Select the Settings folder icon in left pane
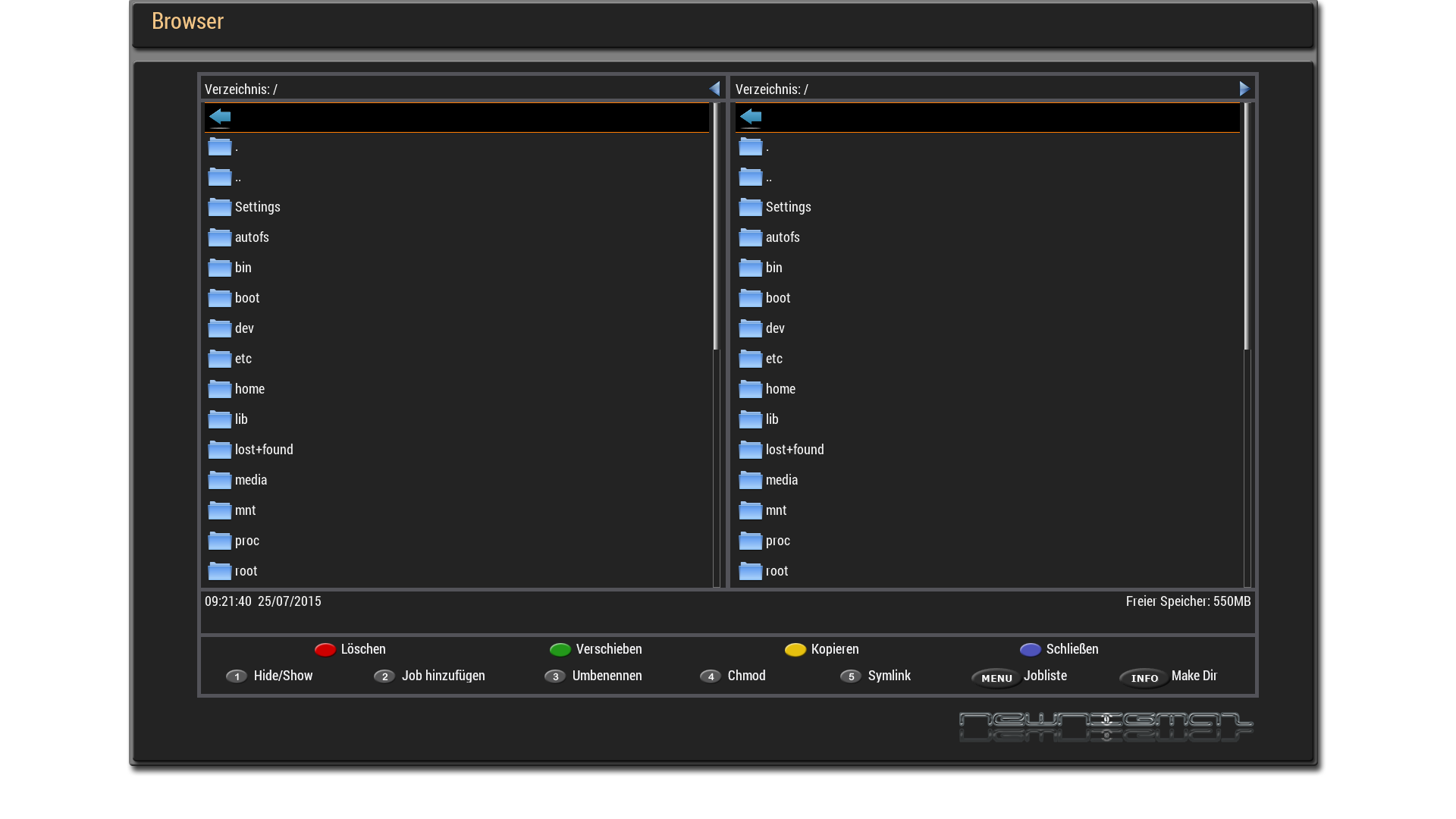The image size is (1456, 819). (x=220, y=207)
